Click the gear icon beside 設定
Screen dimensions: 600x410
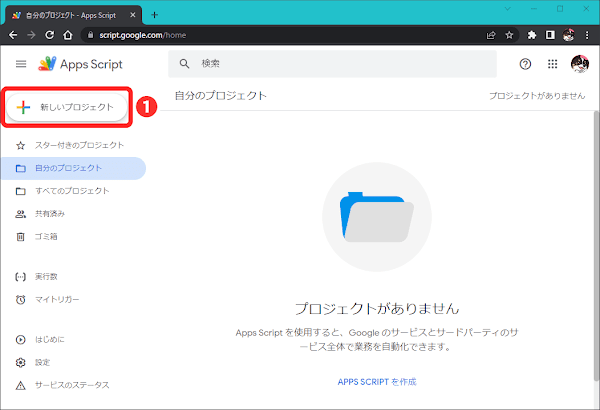point(21,363)
